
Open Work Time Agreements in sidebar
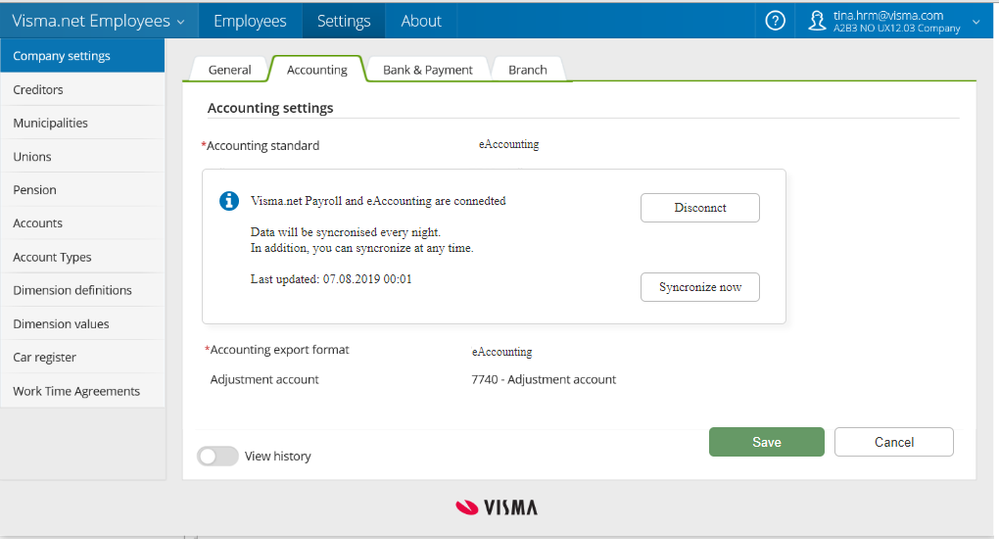pos(82,391)
